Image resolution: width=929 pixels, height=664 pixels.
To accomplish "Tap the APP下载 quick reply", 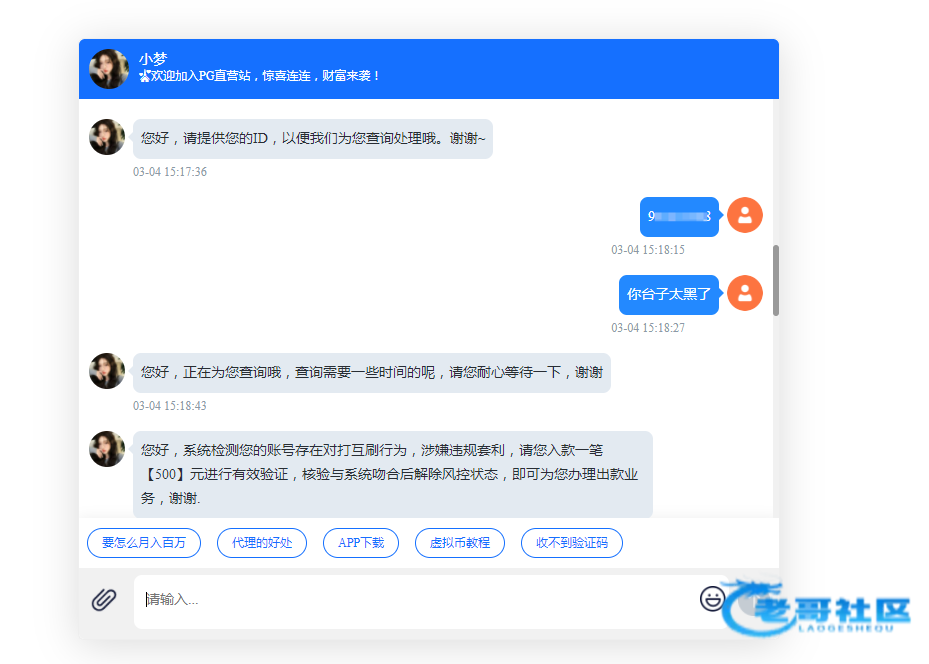I will point(361,543).
